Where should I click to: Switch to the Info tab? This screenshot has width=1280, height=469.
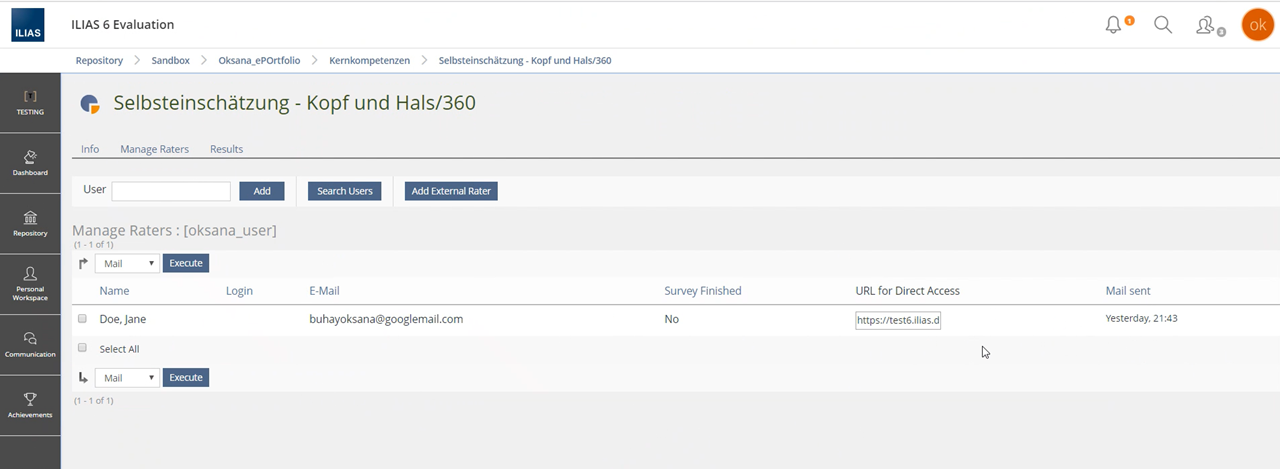click(x=90, y=149)
